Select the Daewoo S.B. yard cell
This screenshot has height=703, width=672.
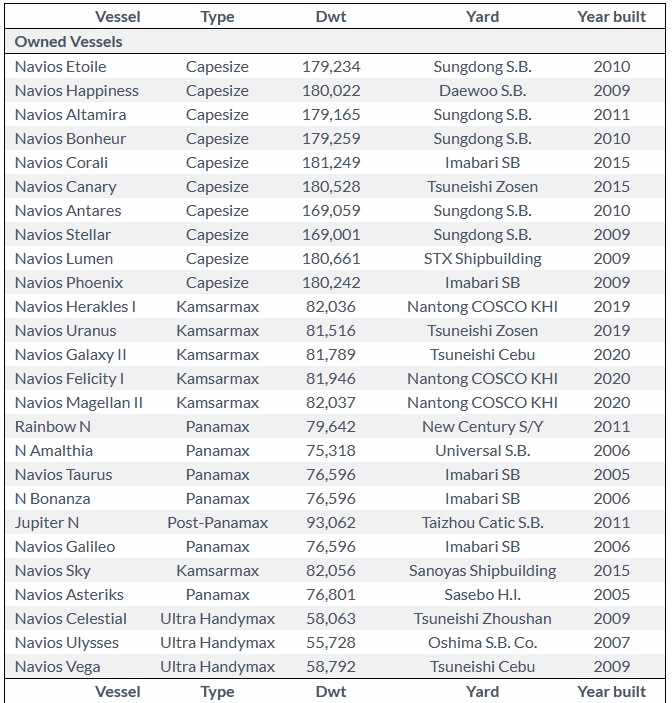(x=482, y=91)
